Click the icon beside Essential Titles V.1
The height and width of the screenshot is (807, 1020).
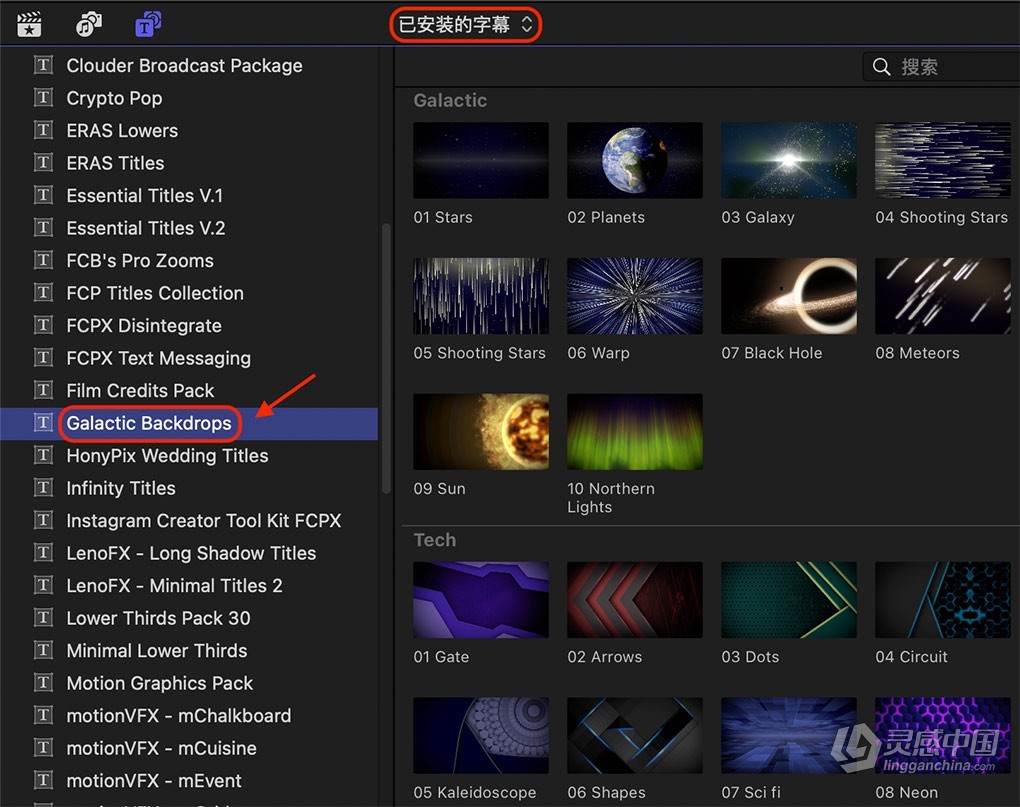43,195
